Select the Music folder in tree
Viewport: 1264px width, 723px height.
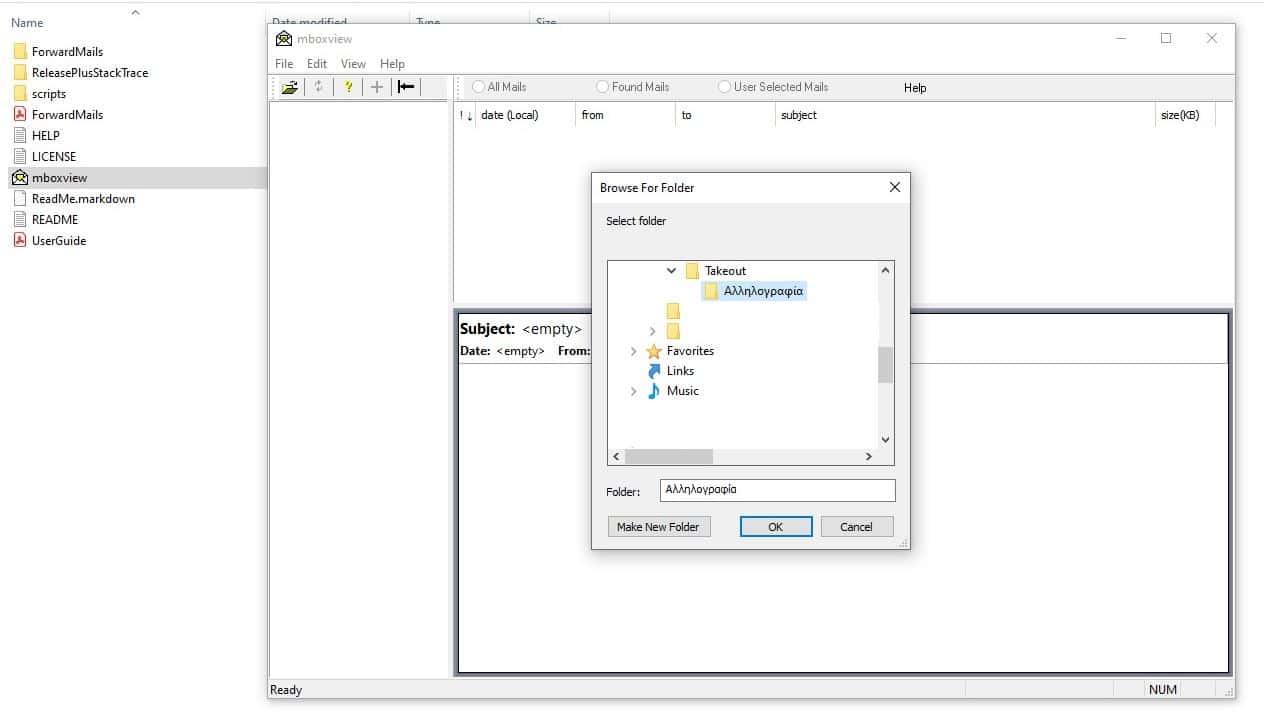pyautogui.click(x=682, y=391)
